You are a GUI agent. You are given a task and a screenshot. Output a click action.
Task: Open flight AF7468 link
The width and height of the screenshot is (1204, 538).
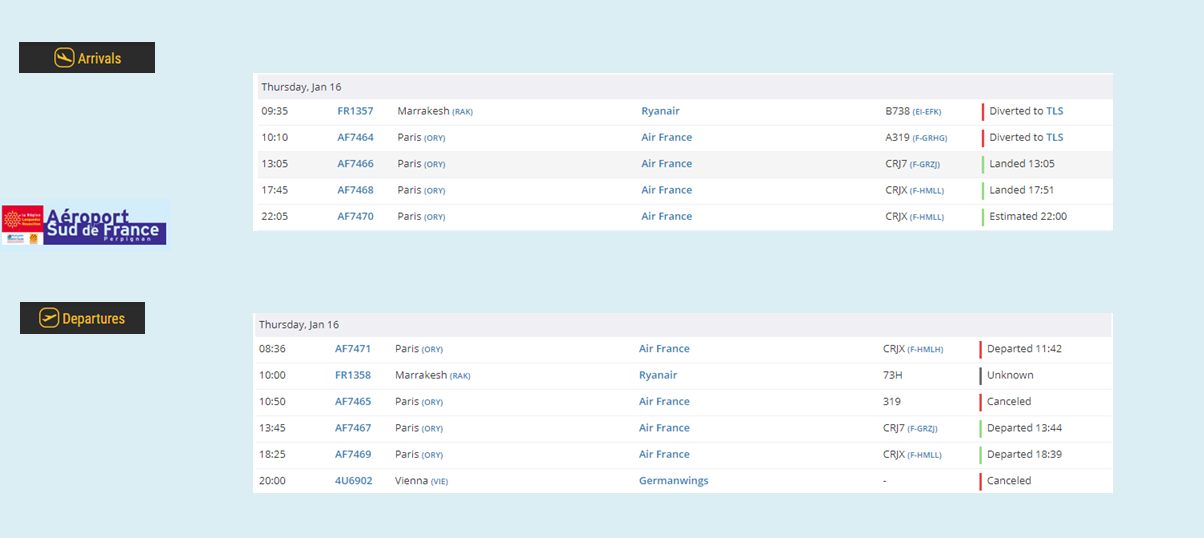tap(355, 190)
